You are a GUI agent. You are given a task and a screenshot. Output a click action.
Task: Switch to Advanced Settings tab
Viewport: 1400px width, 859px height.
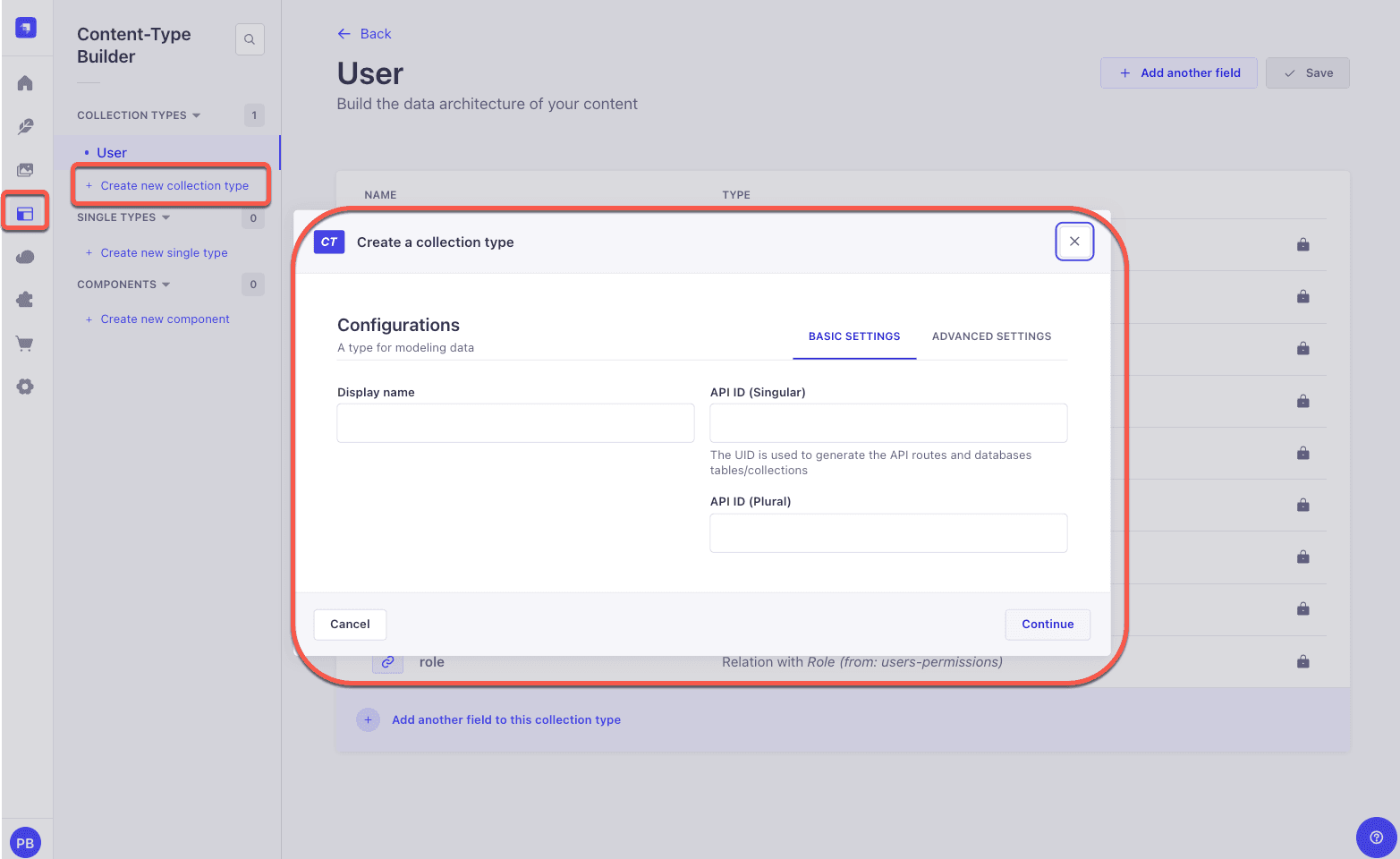pos(991,336)
